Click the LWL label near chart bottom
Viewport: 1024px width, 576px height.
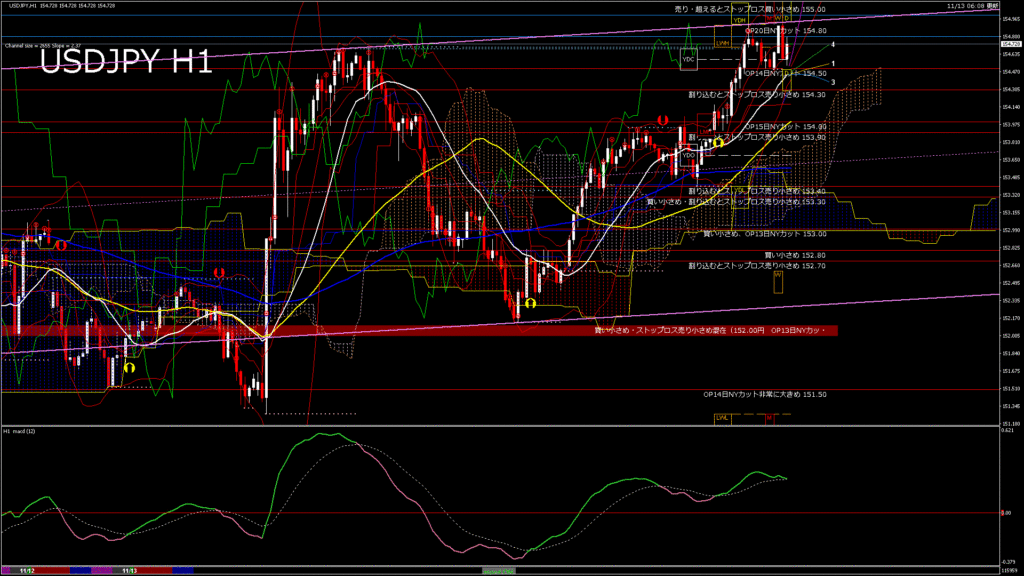pos(721,418)
